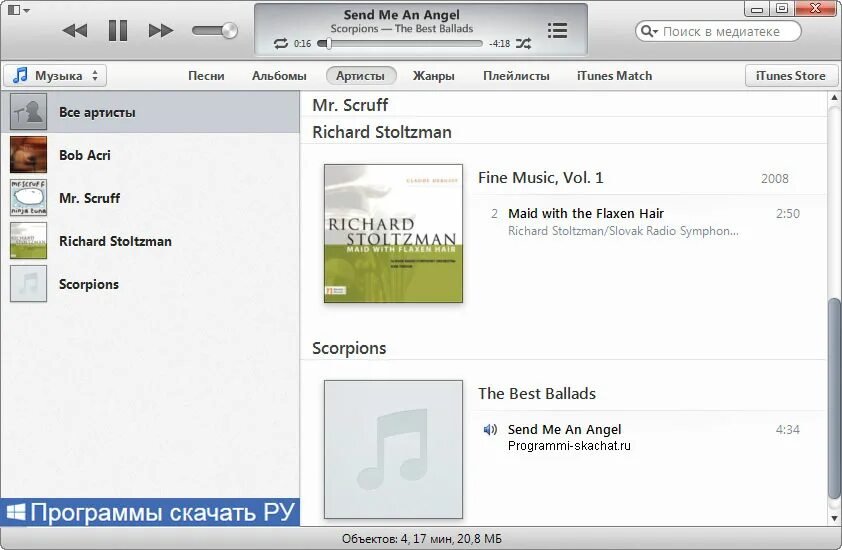Click the Fine Music, Vol. 1 title
842x550 pixels.
click(541, 177)
